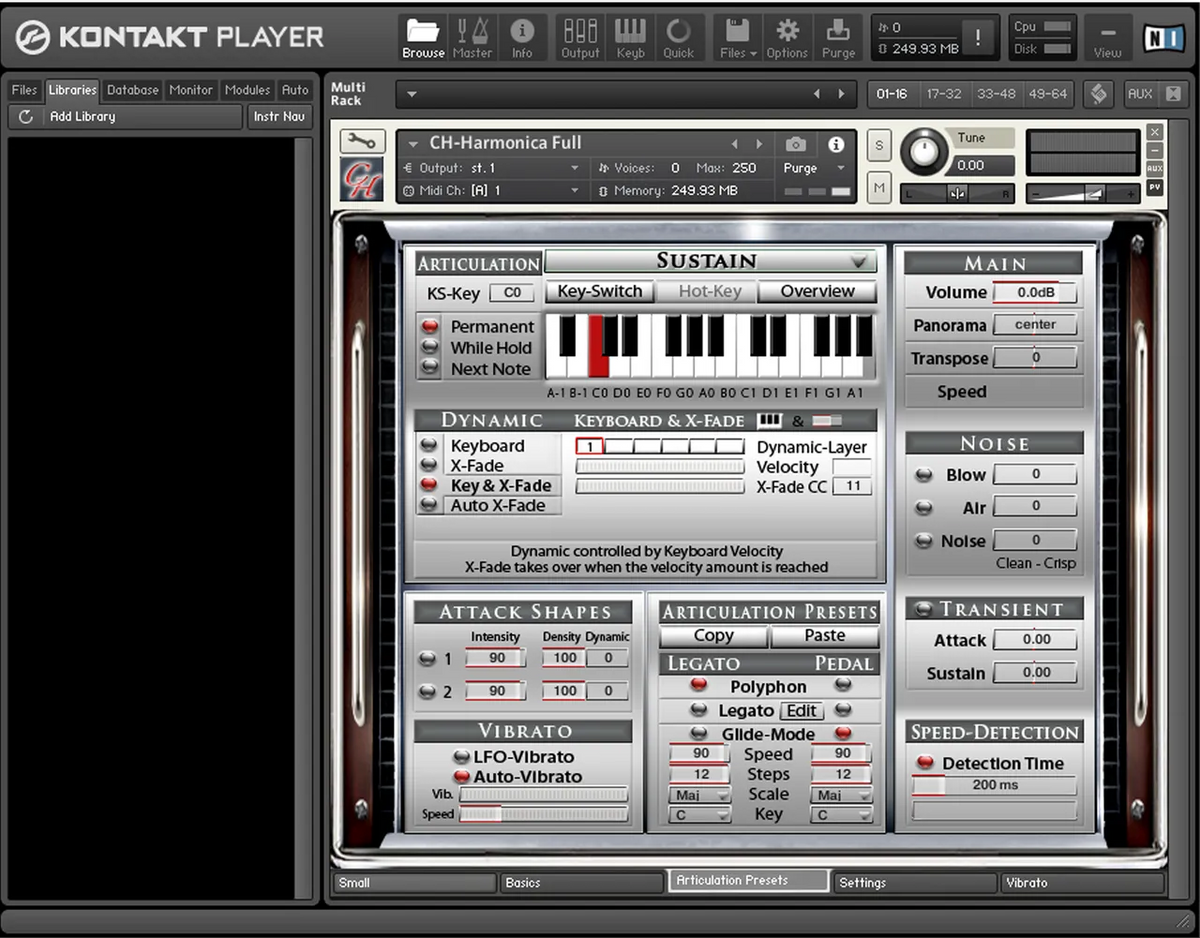The image size is (1200, 938).
Task: Enable the Auto X-Fade dynamic mode
Action: point(430,505)
